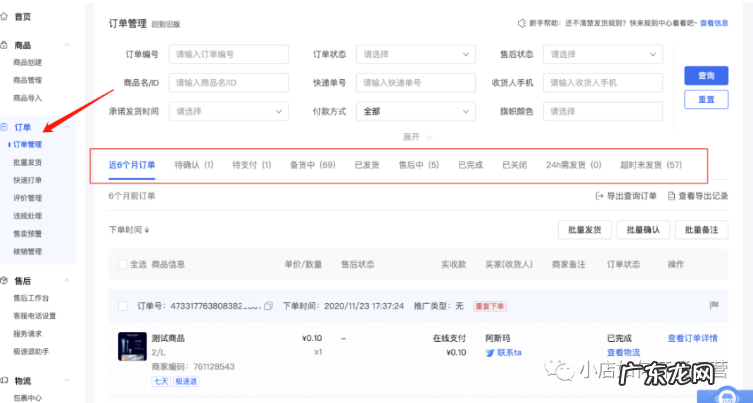Open the 订单状态 dropdown
This screenshot has height=403, width=753.
tap(415, 54)
